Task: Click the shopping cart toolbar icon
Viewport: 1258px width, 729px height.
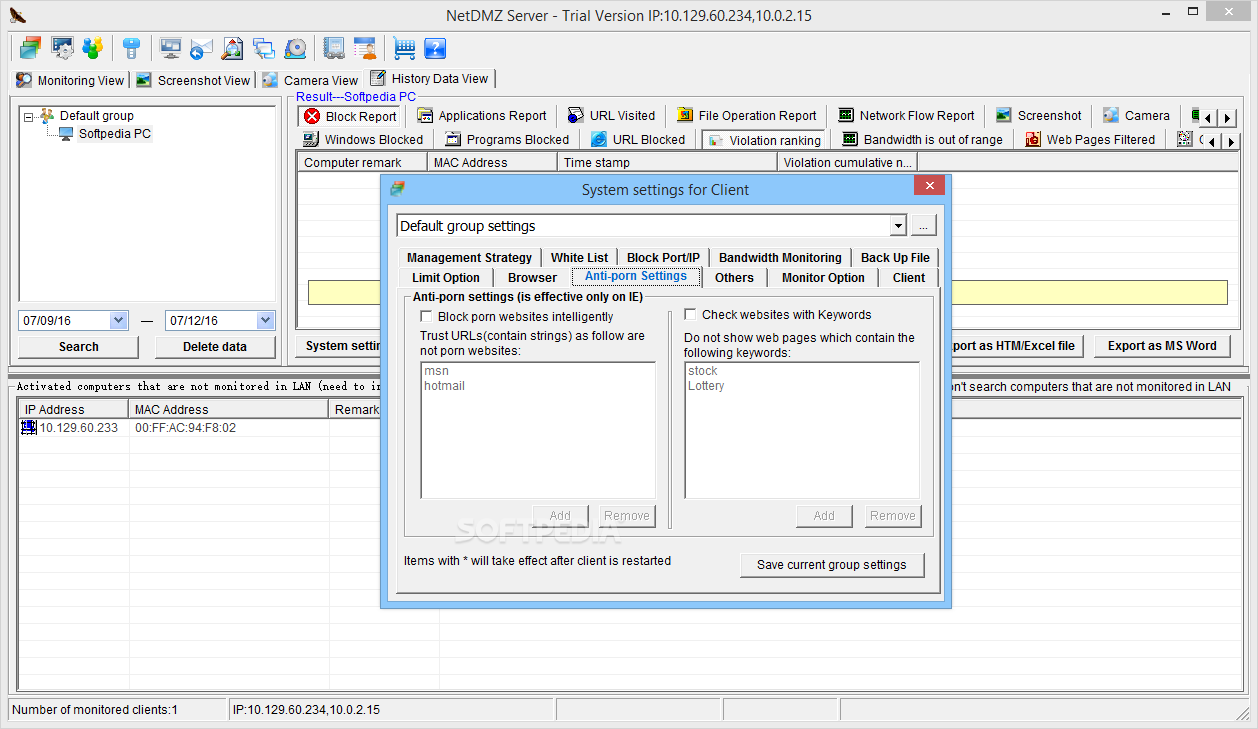Action: [x=404, y=47]
